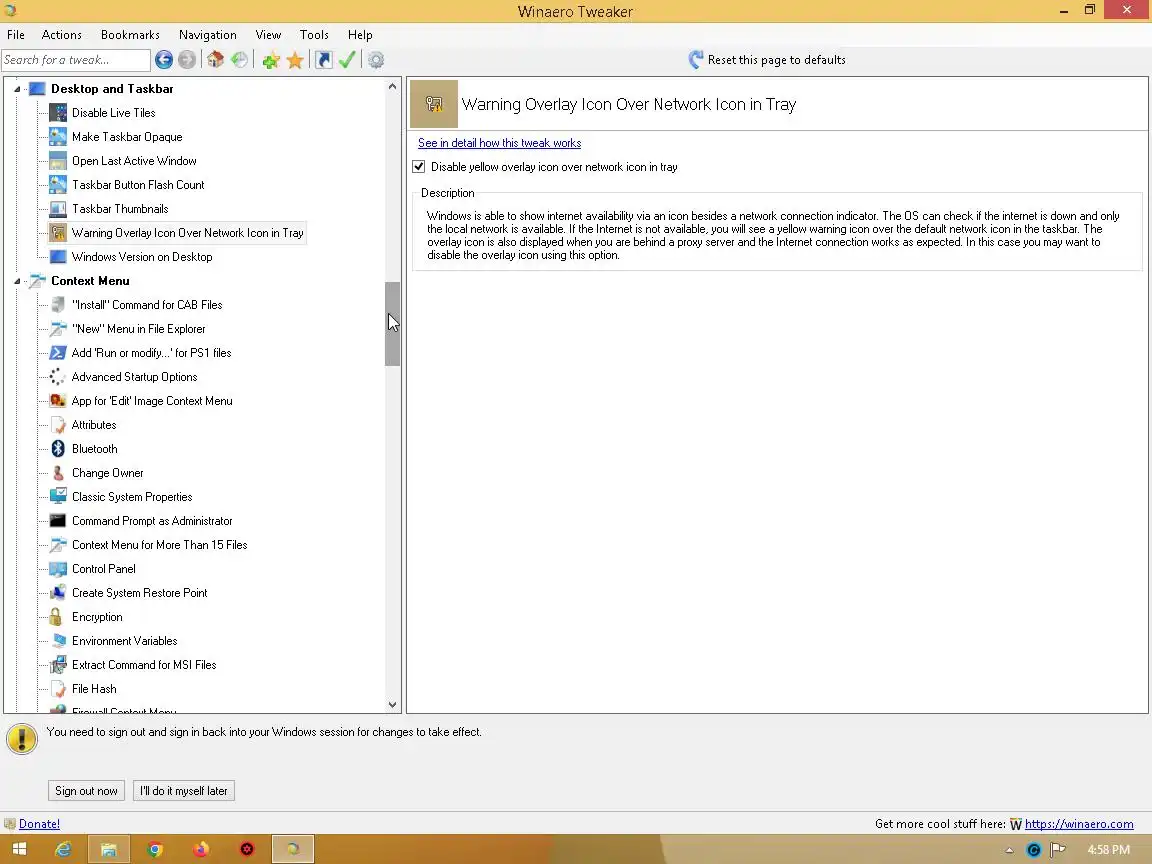Open the File menu
This screenshot has width=1152, height=864.
(x=15, y=35)
